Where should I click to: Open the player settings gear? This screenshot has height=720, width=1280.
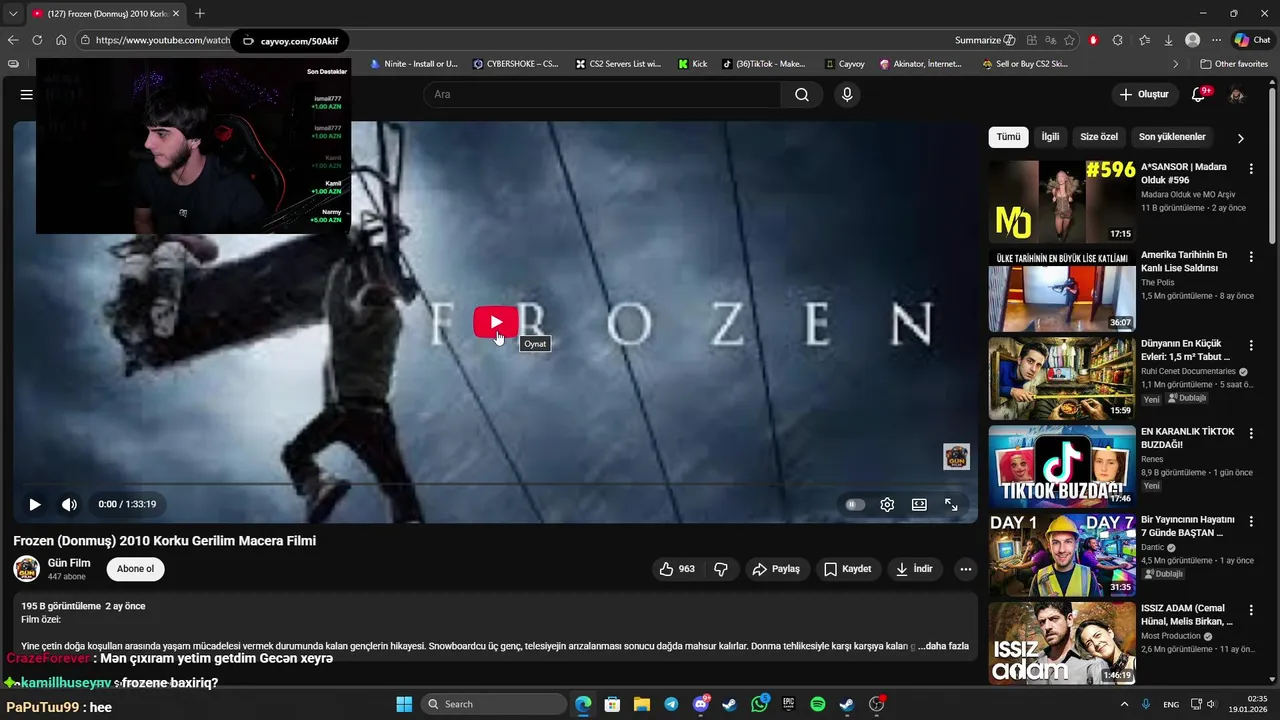tap(887, 505)
